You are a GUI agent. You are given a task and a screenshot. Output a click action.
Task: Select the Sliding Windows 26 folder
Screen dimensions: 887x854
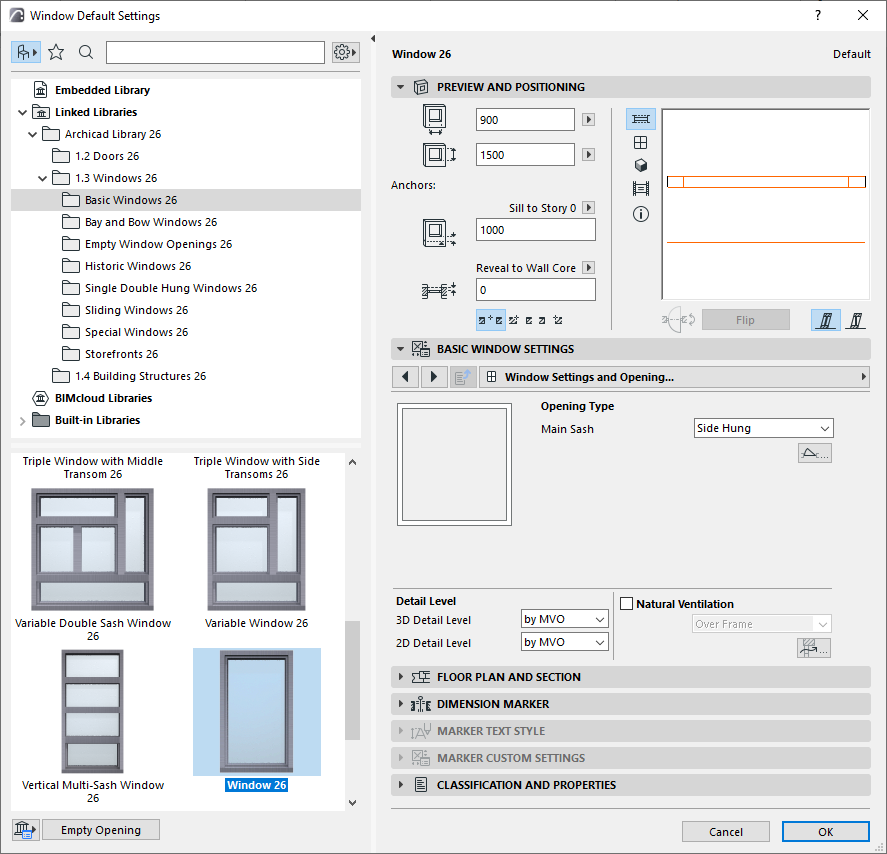136,310
